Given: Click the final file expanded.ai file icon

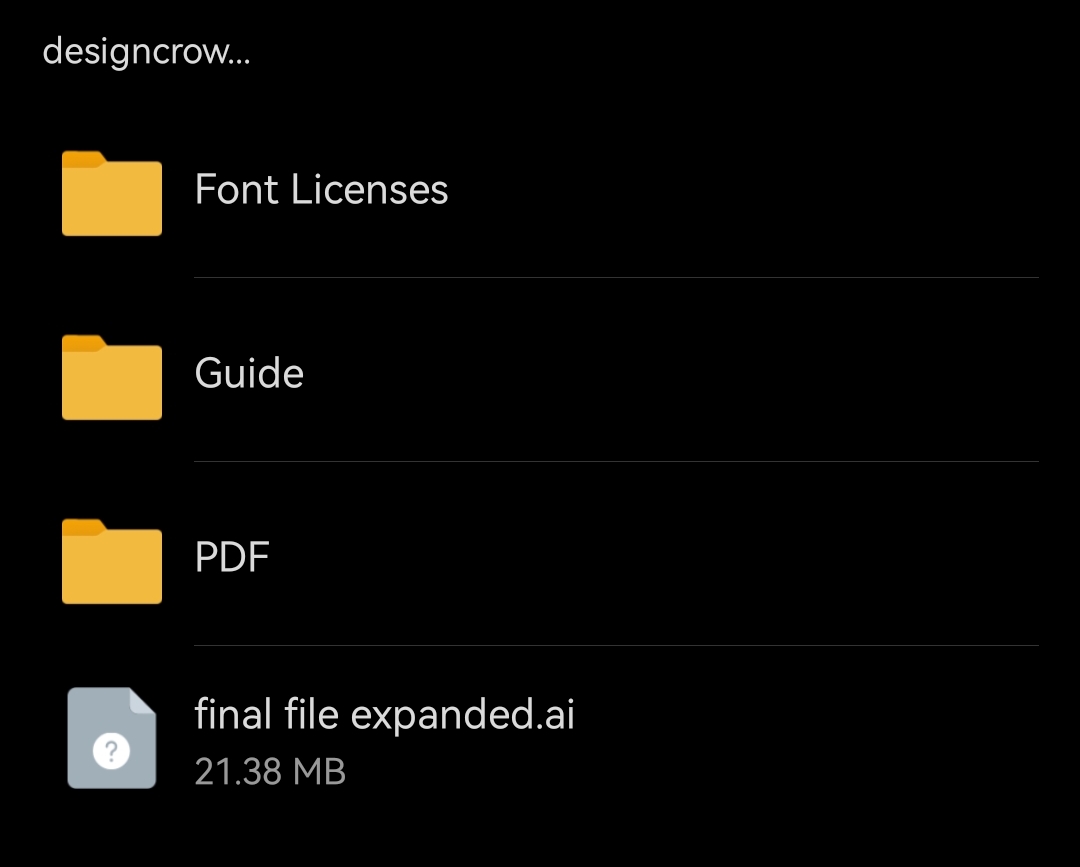Looking at the screenshot, I should pyautogui.click(x=112, y=738).
